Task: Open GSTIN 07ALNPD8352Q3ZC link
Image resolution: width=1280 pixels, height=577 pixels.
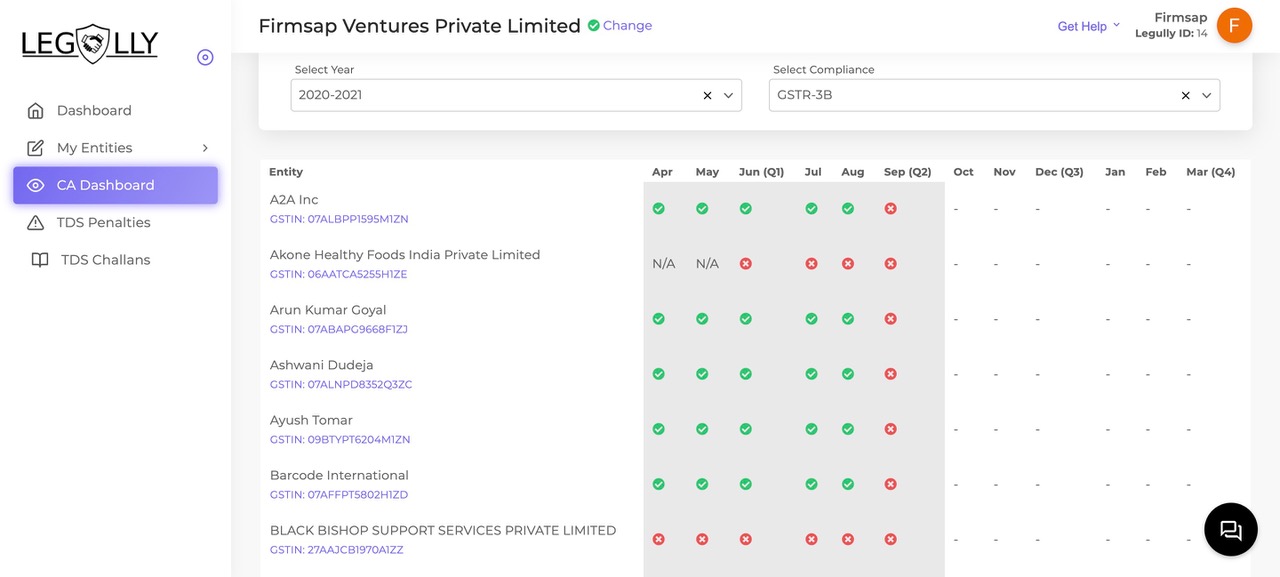Action: (341, 384)
